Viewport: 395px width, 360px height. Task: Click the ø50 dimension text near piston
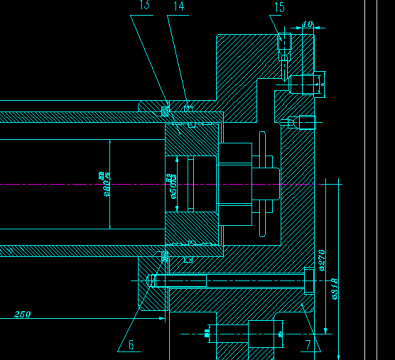pos(173,186)
